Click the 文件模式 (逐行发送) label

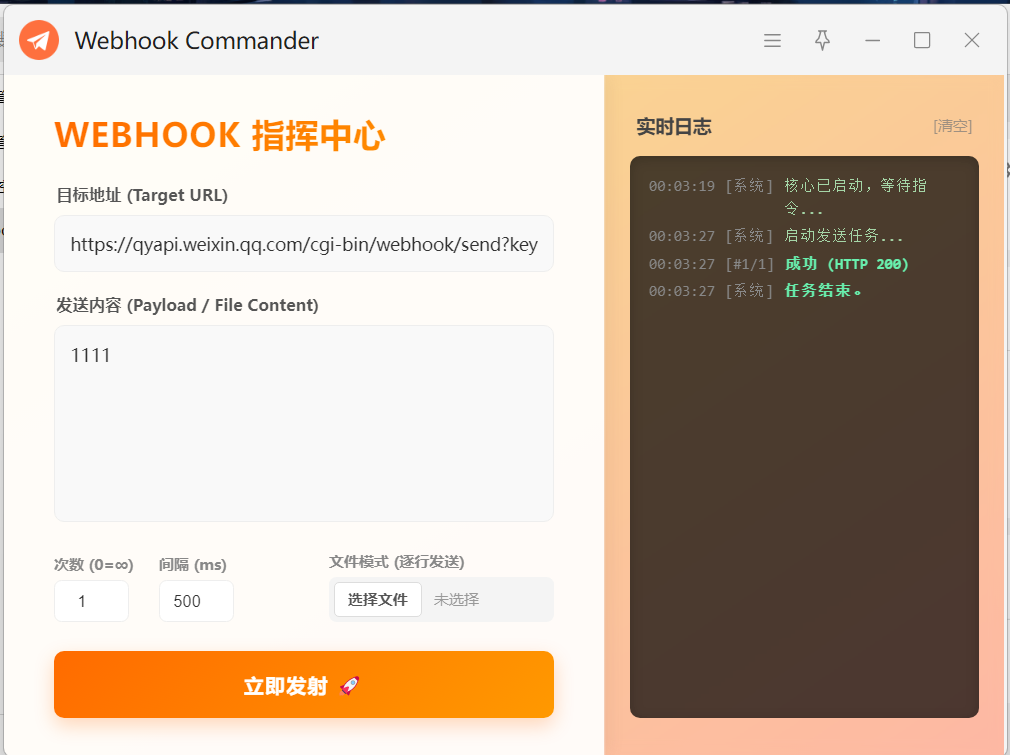click(397, 562)
